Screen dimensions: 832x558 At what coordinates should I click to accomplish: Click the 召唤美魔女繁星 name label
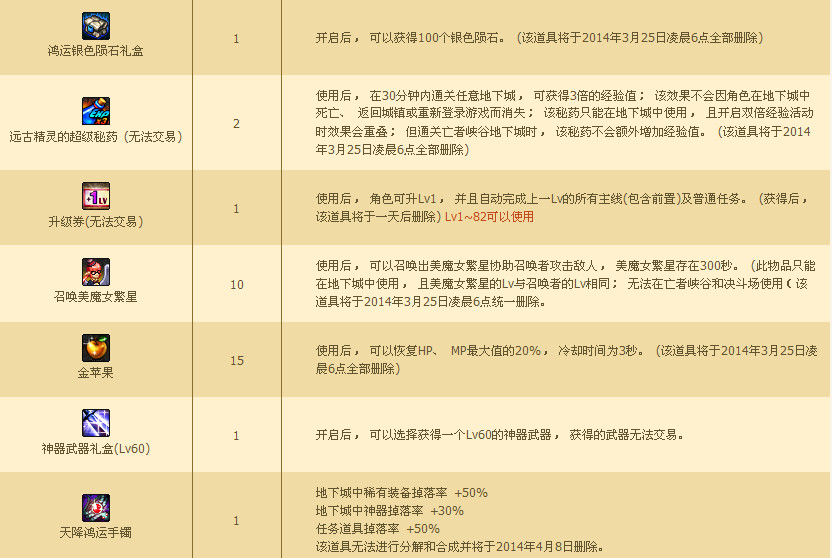point(96,297)
